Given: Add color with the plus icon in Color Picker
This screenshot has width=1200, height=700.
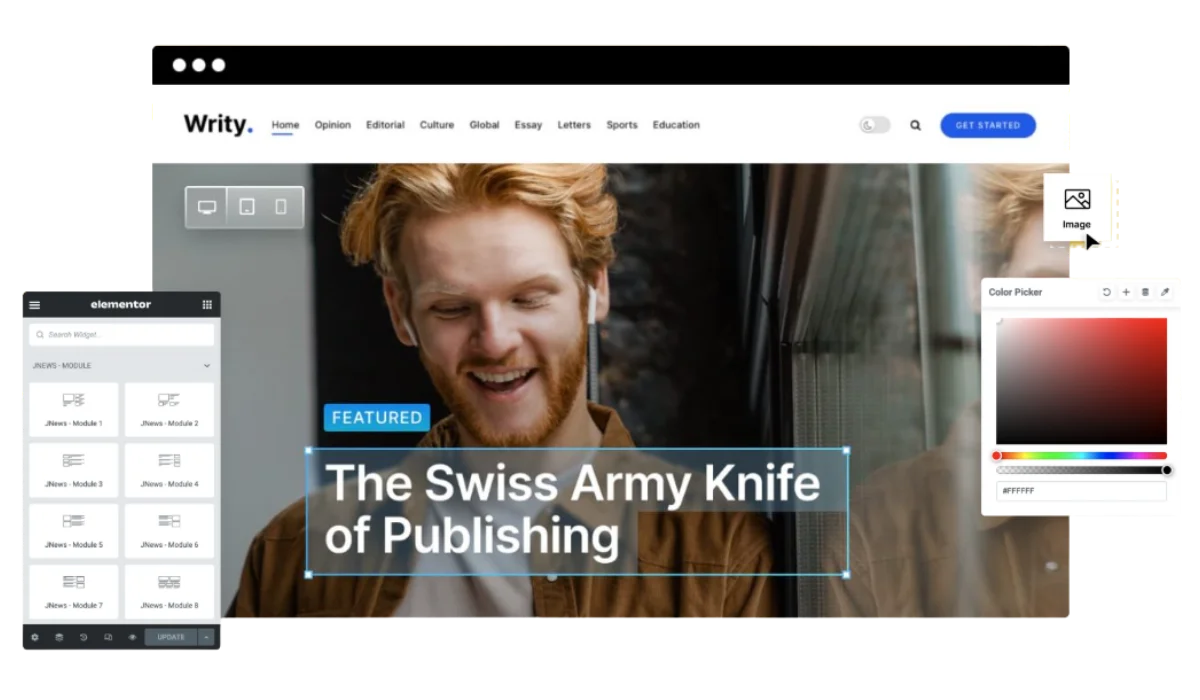Looking at the screenshot, I should coord(1126,292).
